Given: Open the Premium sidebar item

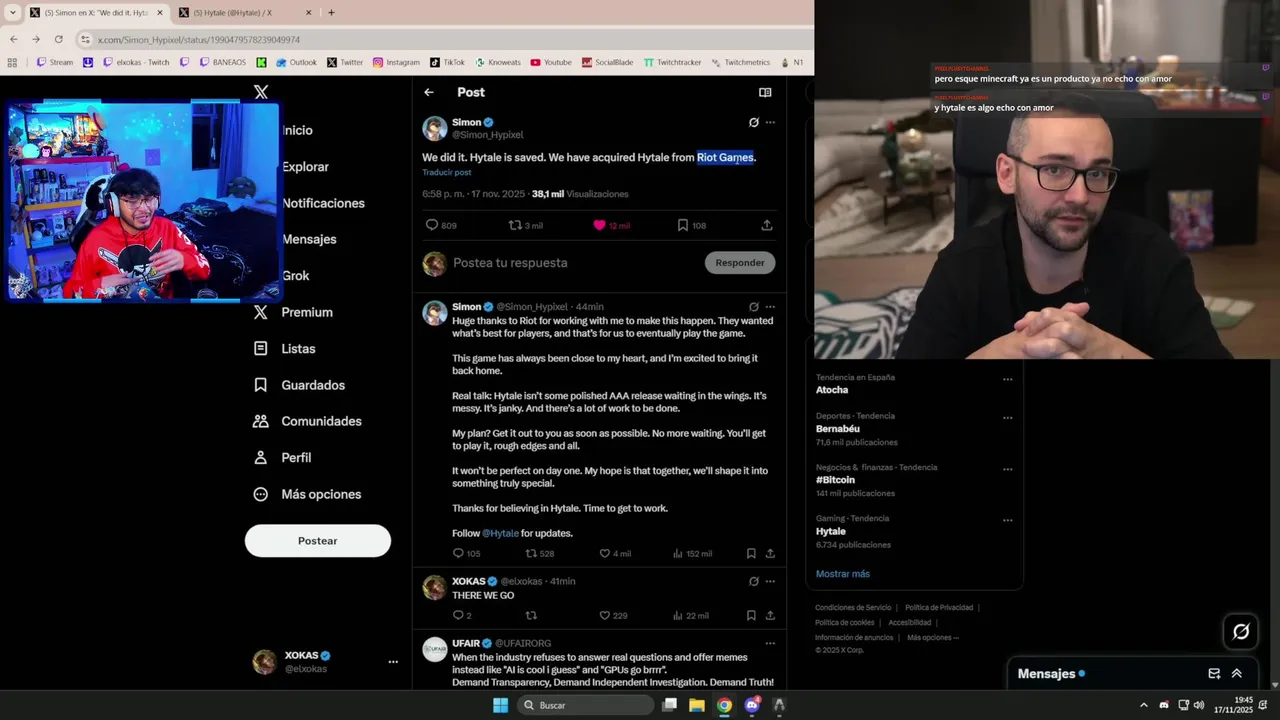Looking at the screenshot, I should (293, 312).
